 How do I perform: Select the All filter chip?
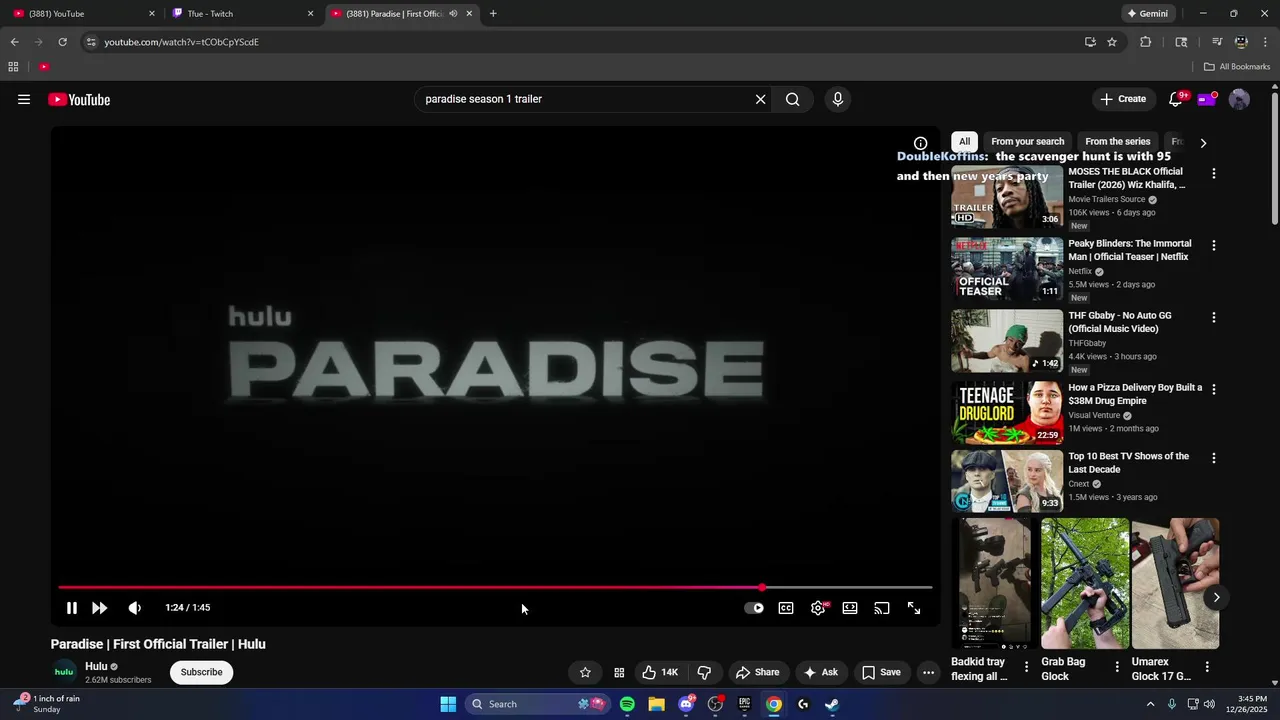coord(964,142)
